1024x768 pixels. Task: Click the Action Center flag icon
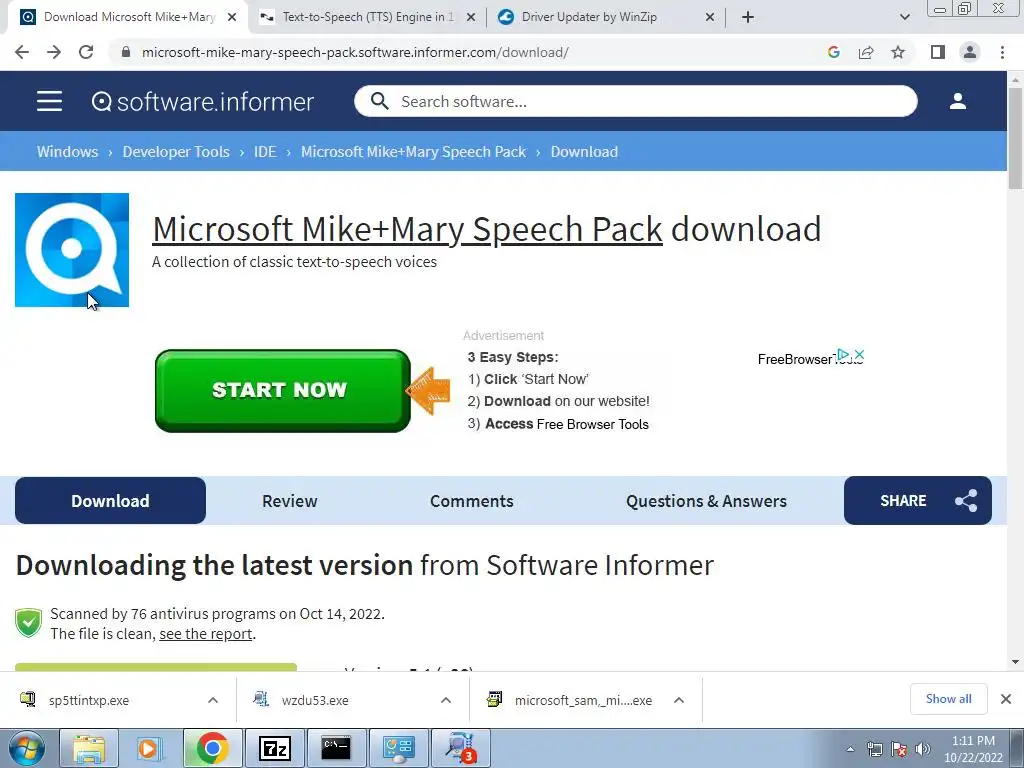tap(899, 749)
